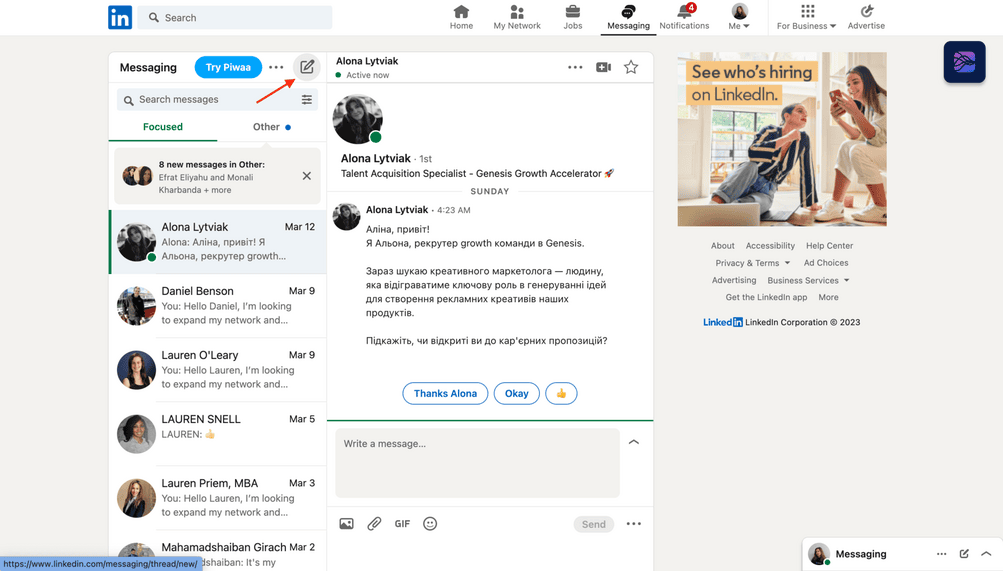Open message search filter settings
Image resolution: width=1003 pixels, height=571 pixels.
pos(307,100)
